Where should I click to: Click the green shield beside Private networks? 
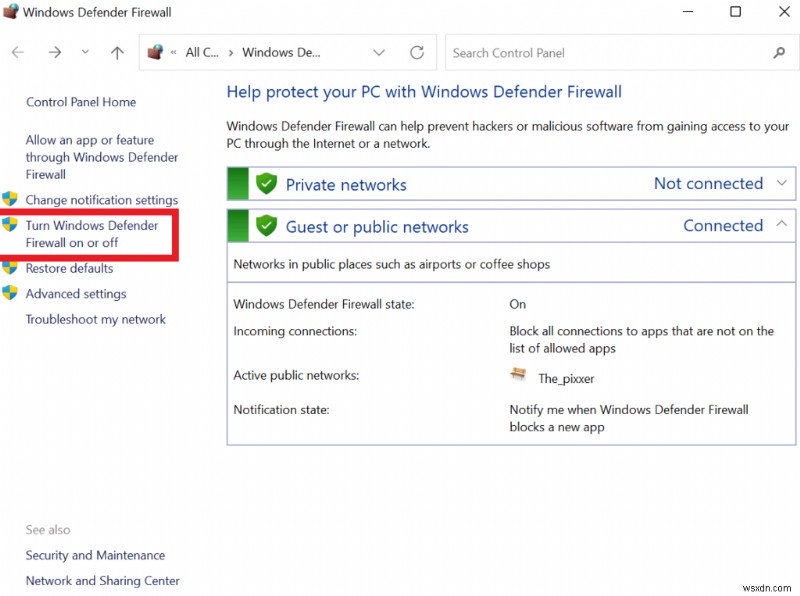[265, 184]
